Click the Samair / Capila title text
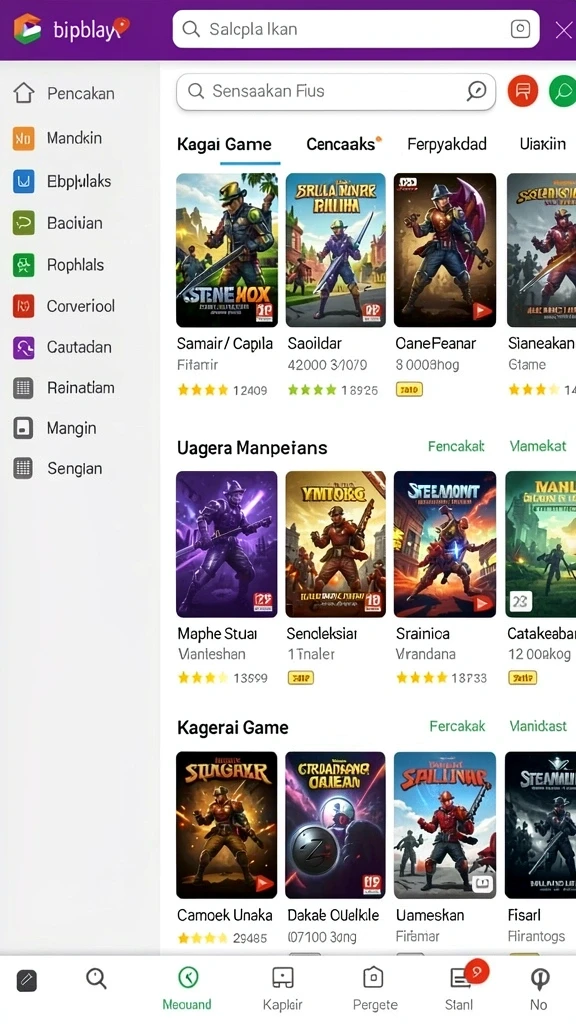Image resolution: width=576 pixels, height=1024 pixels. coord(225,344)
